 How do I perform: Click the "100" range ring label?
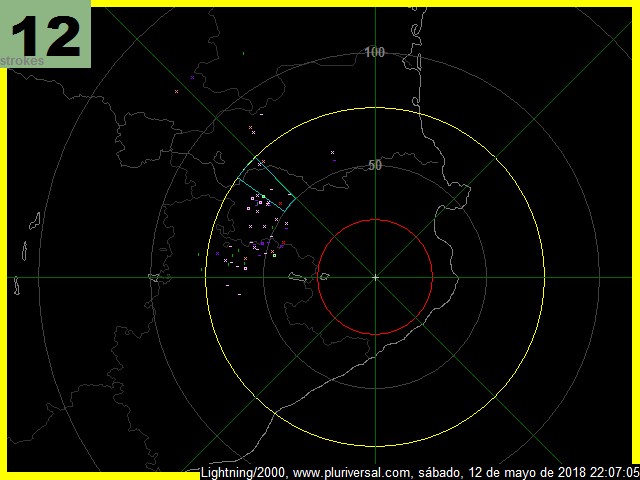[x=375, y=52]
